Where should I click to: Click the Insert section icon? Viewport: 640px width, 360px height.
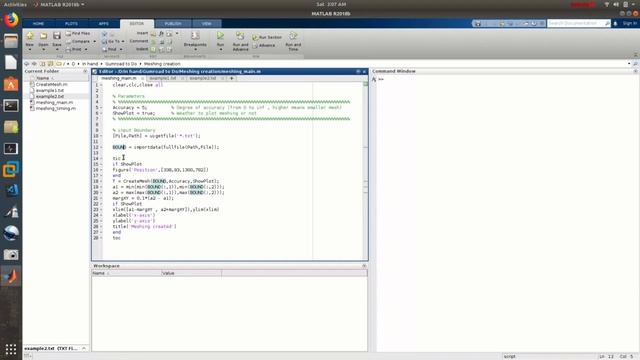[x=153, y=33]
